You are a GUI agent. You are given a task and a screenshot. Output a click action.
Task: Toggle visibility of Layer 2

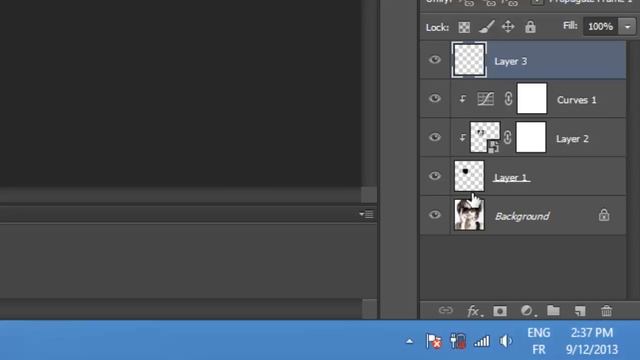pyautogui.click(x=435, y=137)
